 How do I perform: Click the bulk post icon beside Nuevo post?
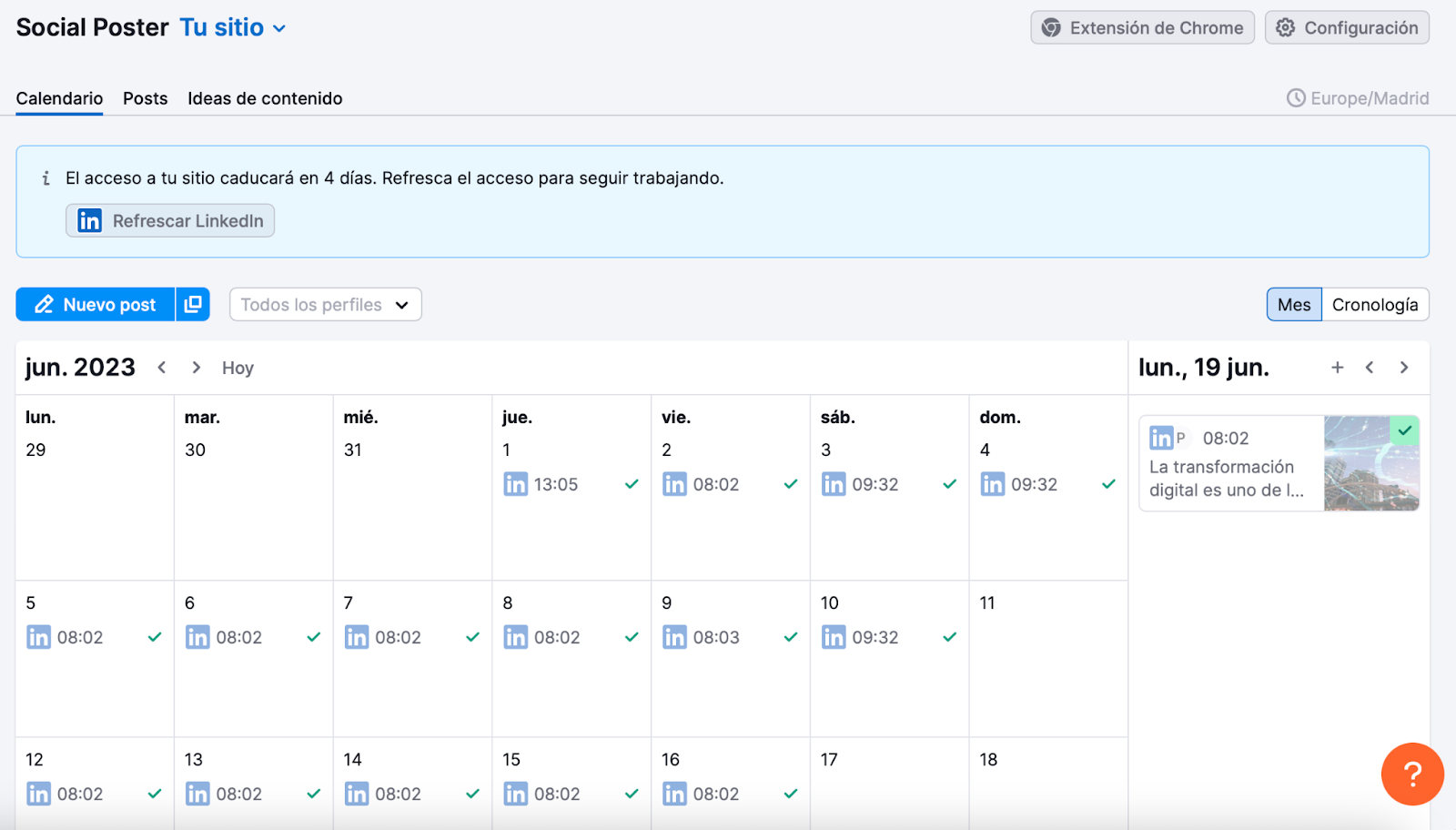193,304
